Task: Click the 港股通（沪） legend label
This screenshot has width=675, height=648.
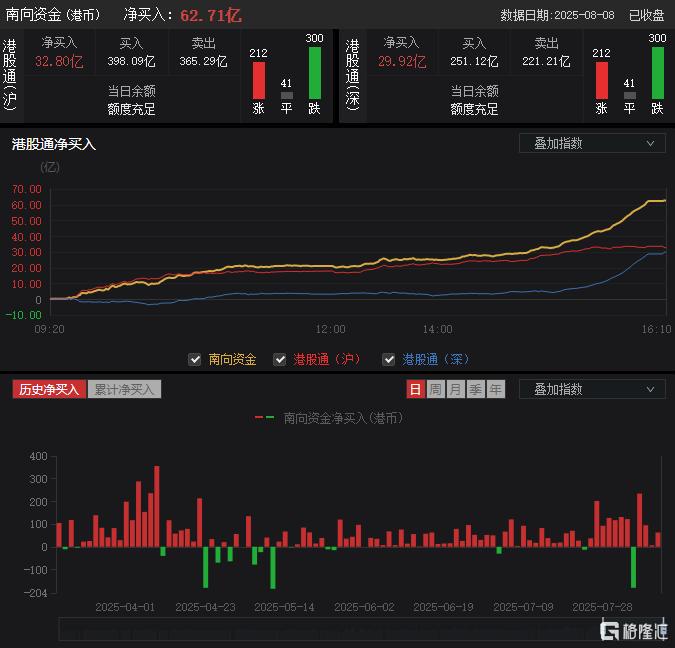Action: click(327, 359)
